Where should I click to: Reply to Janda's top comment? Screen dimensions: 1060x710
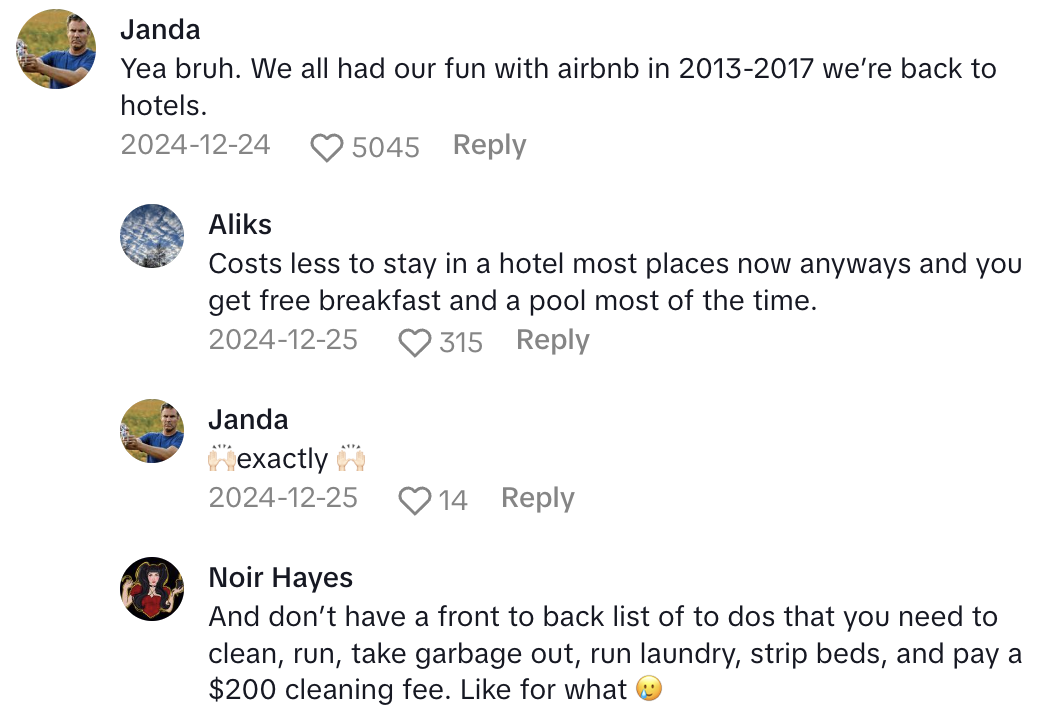[x=489, y=144]
